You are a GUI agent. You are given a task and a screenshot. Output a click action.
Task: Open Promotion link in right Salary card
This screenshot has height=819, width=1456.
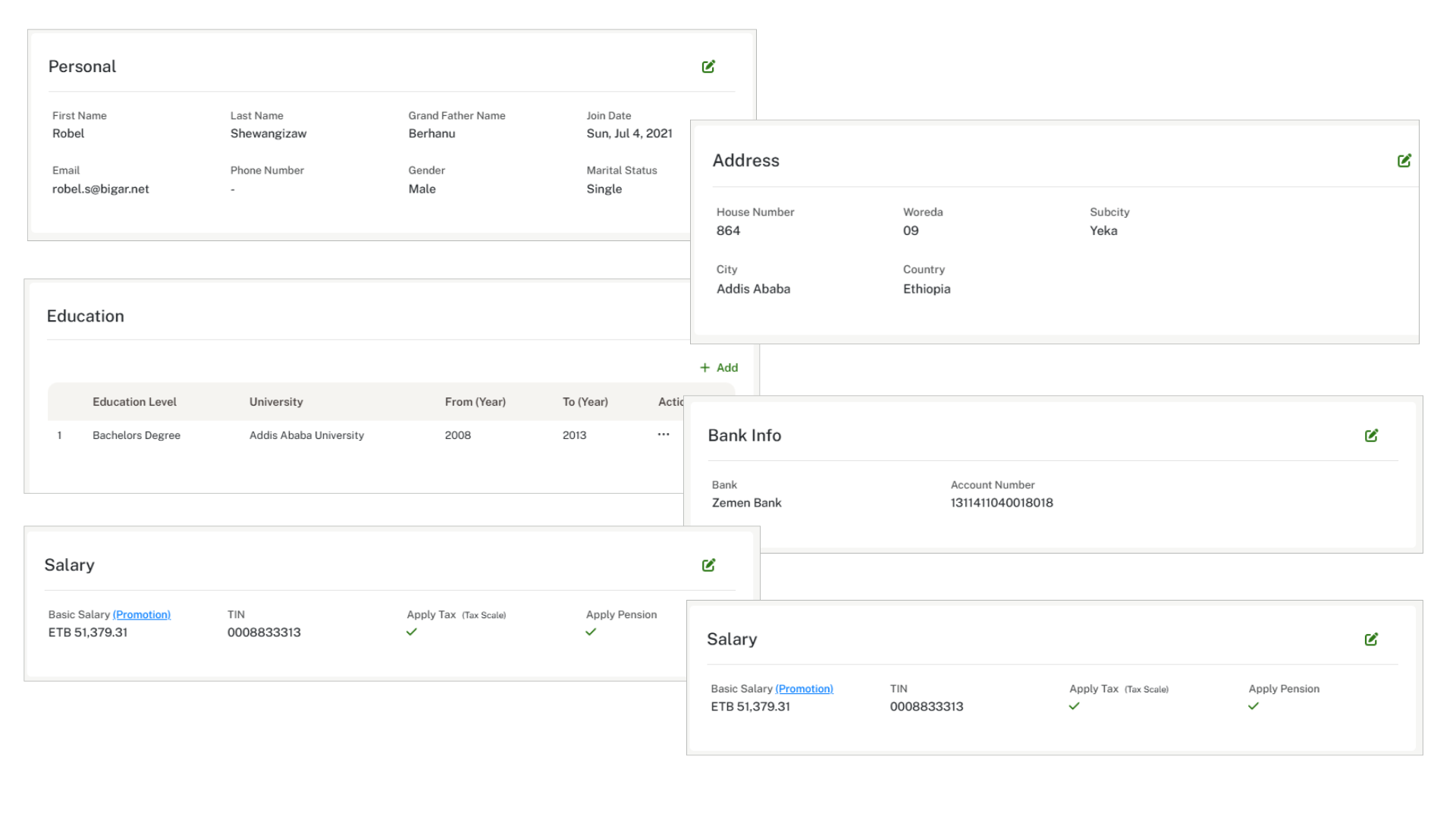[x=804, y=689]
